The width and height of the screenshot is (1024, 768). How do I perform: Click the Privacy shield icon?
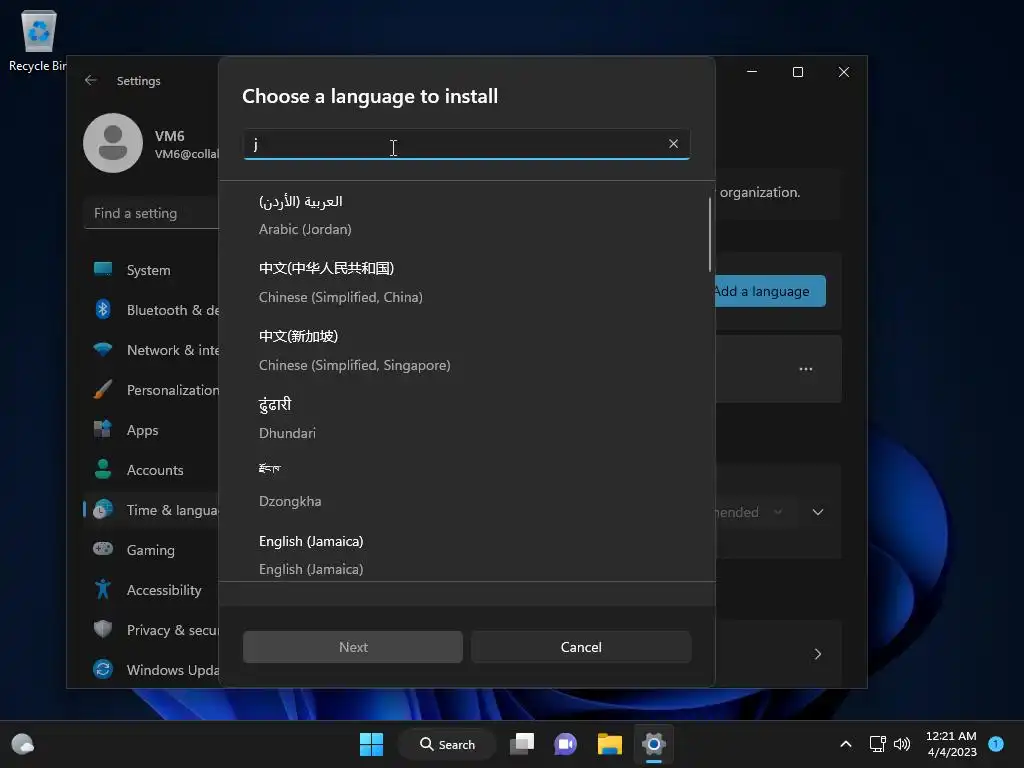click(103, 629)
